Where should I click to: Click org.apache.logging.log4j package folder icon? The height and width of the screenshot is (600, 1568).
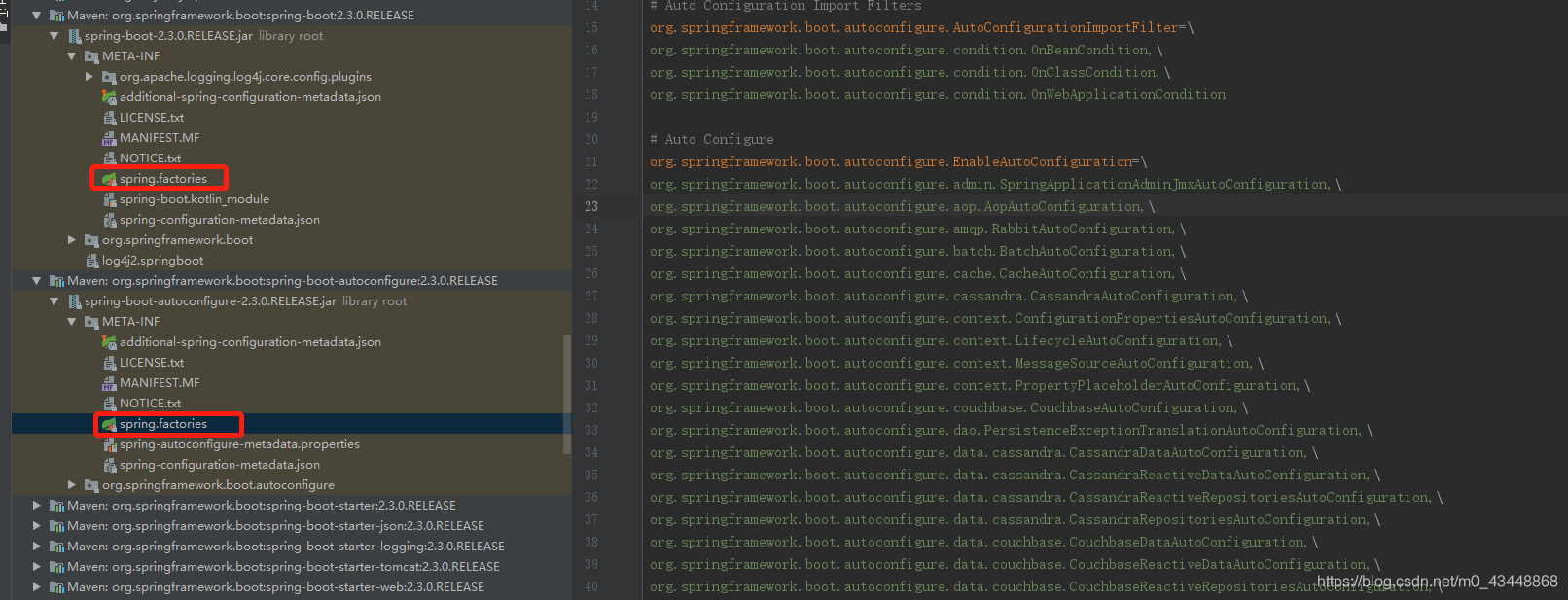[x=109, y=77]
